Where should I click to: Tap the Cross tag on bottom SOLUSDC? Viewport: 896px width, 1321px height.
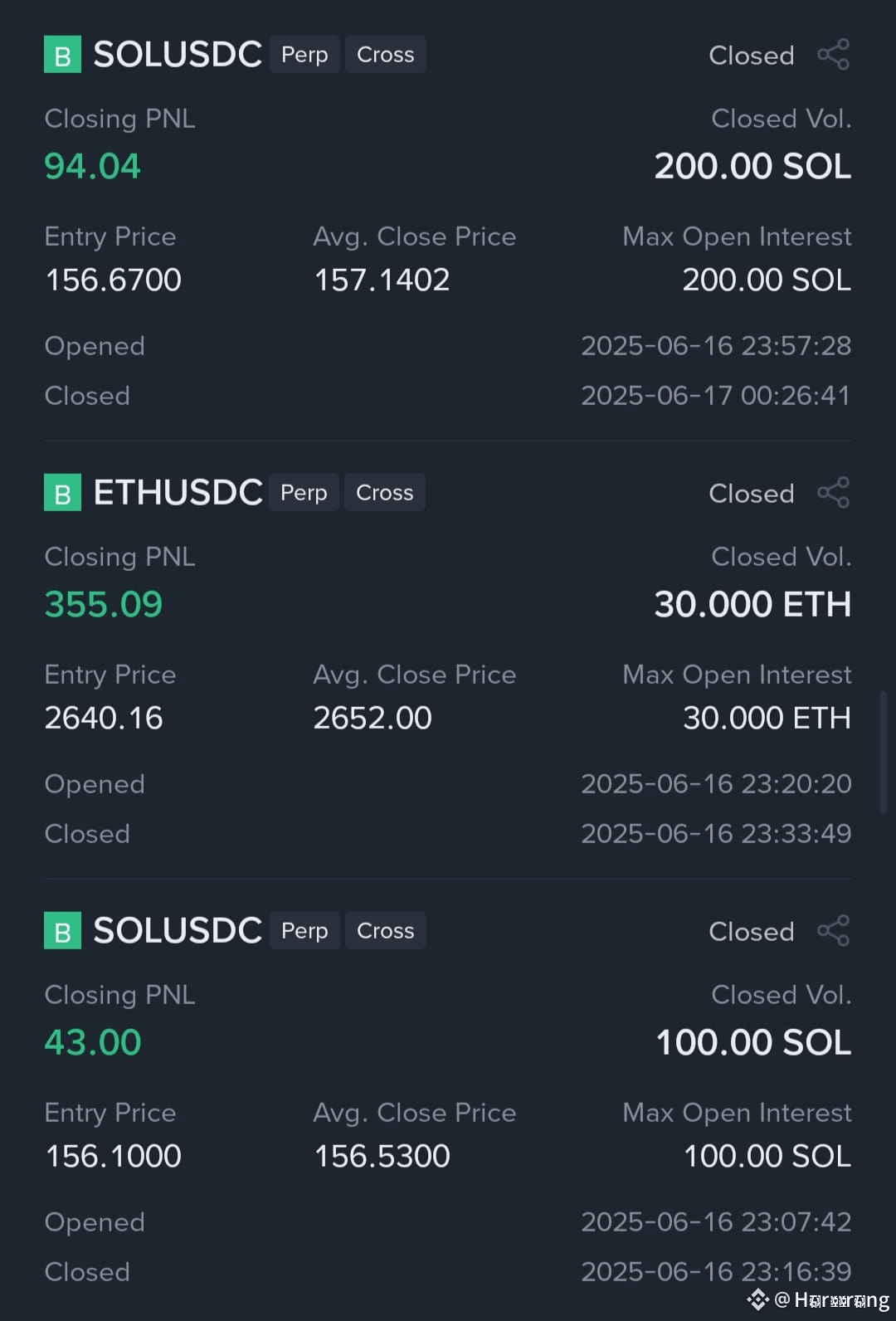click(386, 931)
